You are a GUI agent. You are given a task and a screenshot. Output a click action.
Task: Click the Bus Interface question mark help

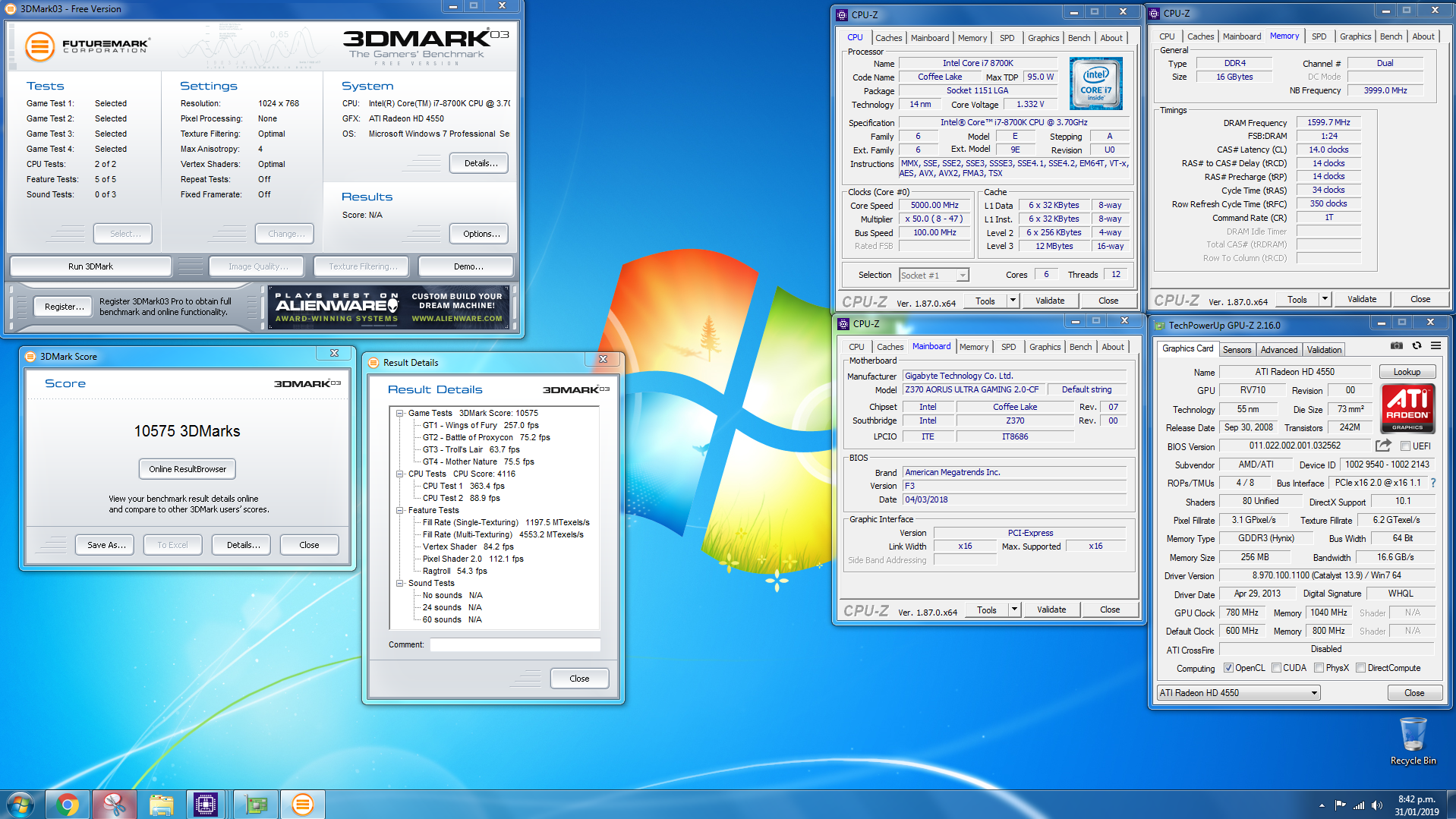pyautogui.click(x=1433, y=483)
